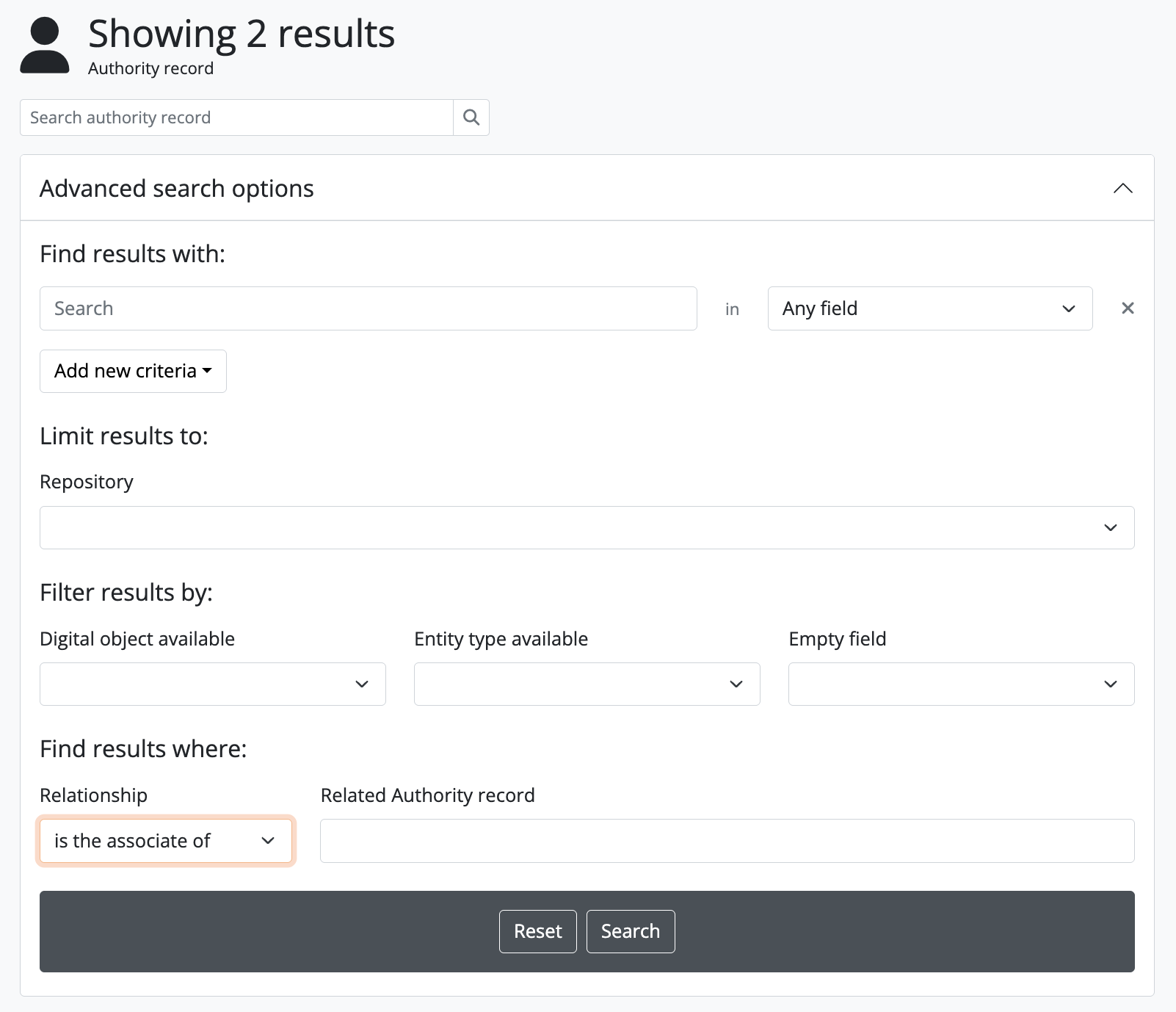The width and height of the screenshot is (1176, 1012).
Task: Collapse the Advanced search options chevron
Action: pyautogui.click(x=1122, y=189)
